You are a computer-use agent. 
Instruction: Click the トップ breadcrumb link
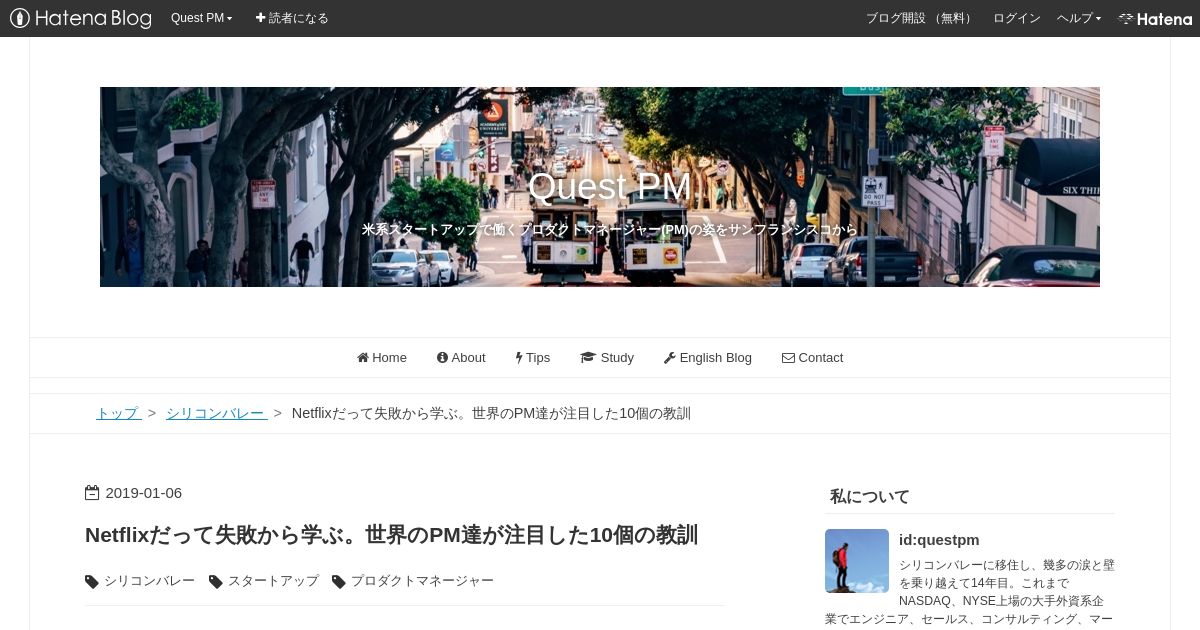[118, 413]
